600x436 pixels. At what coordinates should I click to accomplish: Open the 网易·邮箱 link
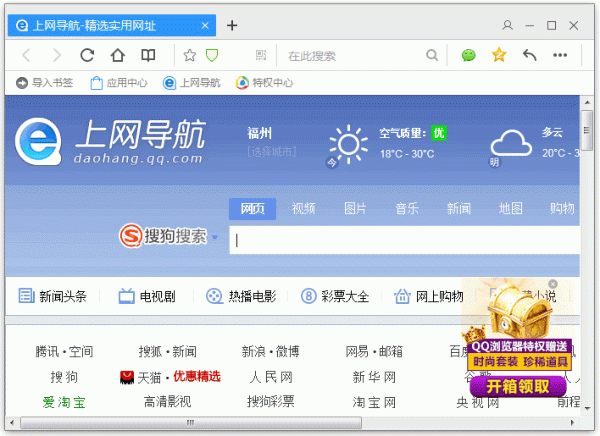pos(374,351)
